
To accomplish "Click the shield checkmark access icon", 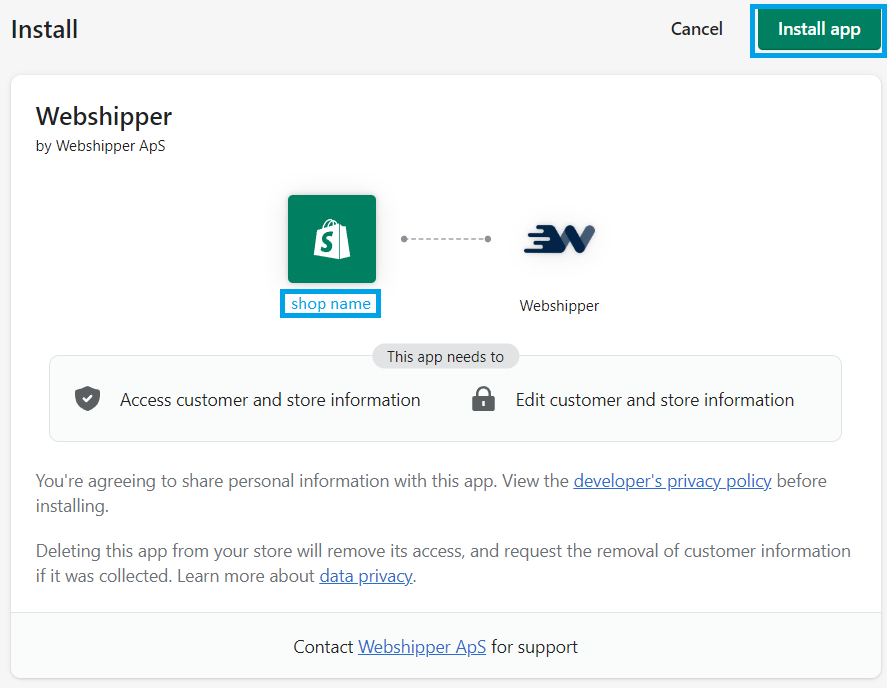I will [x=87, y=399].
